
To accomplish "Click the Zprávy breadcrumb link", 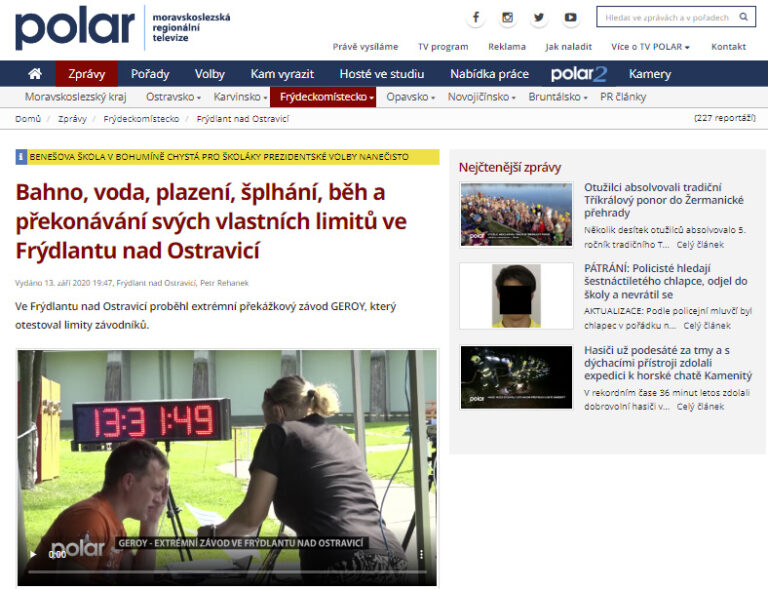I will pyautogui.click(x=72, y=118).
